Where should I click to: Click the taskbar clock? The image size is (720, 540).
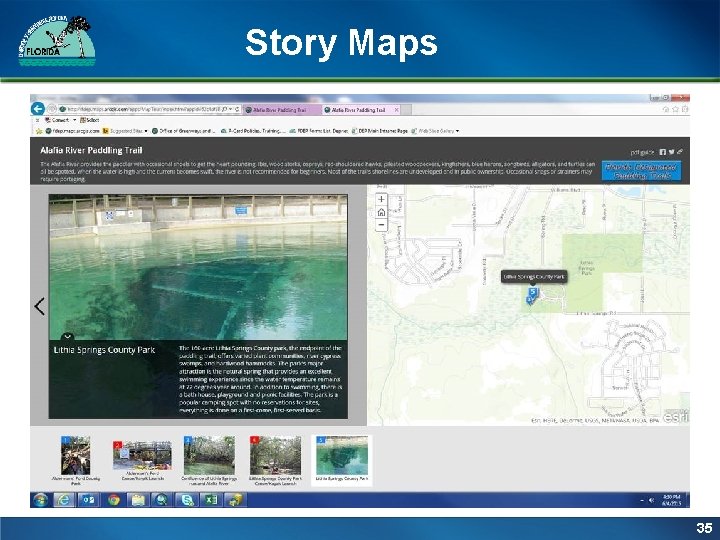click(672, 500)
